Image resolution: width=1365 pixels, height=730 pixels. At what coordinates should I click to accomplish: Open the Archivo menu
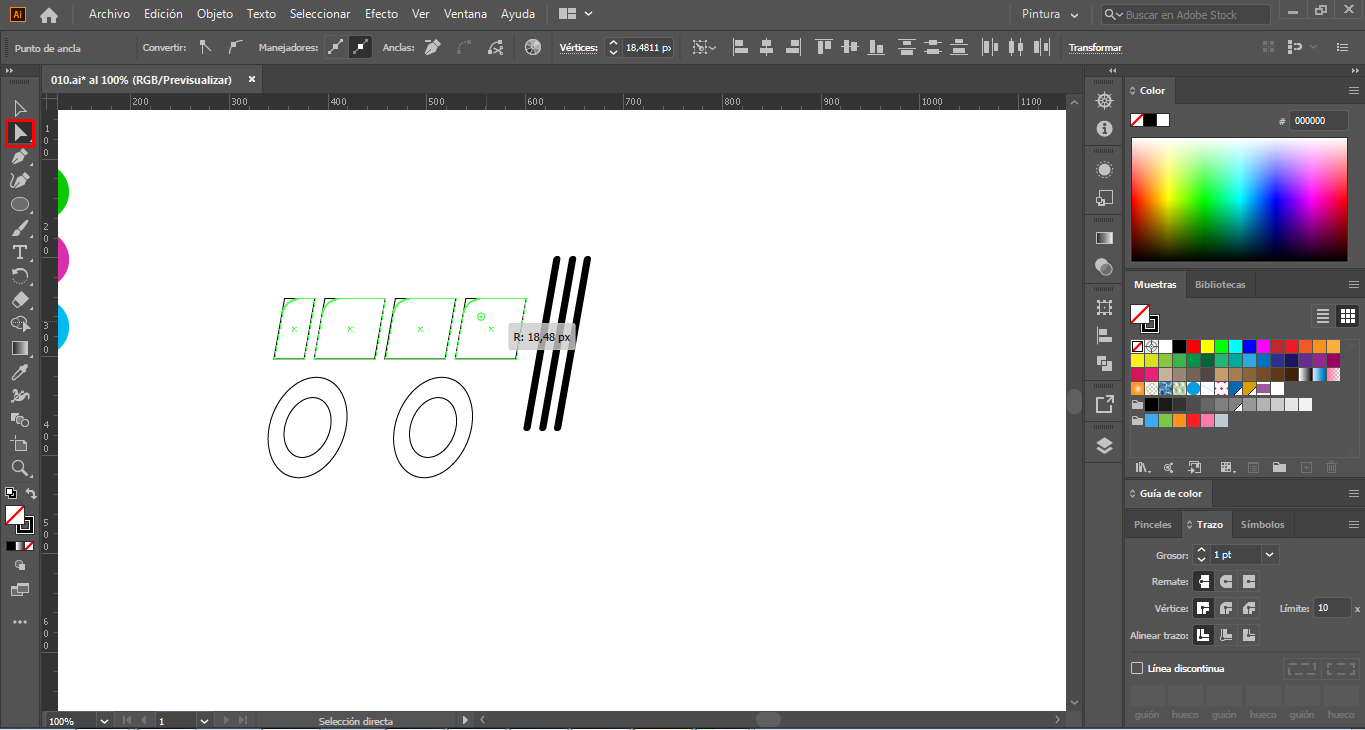(x=109, y=14)
